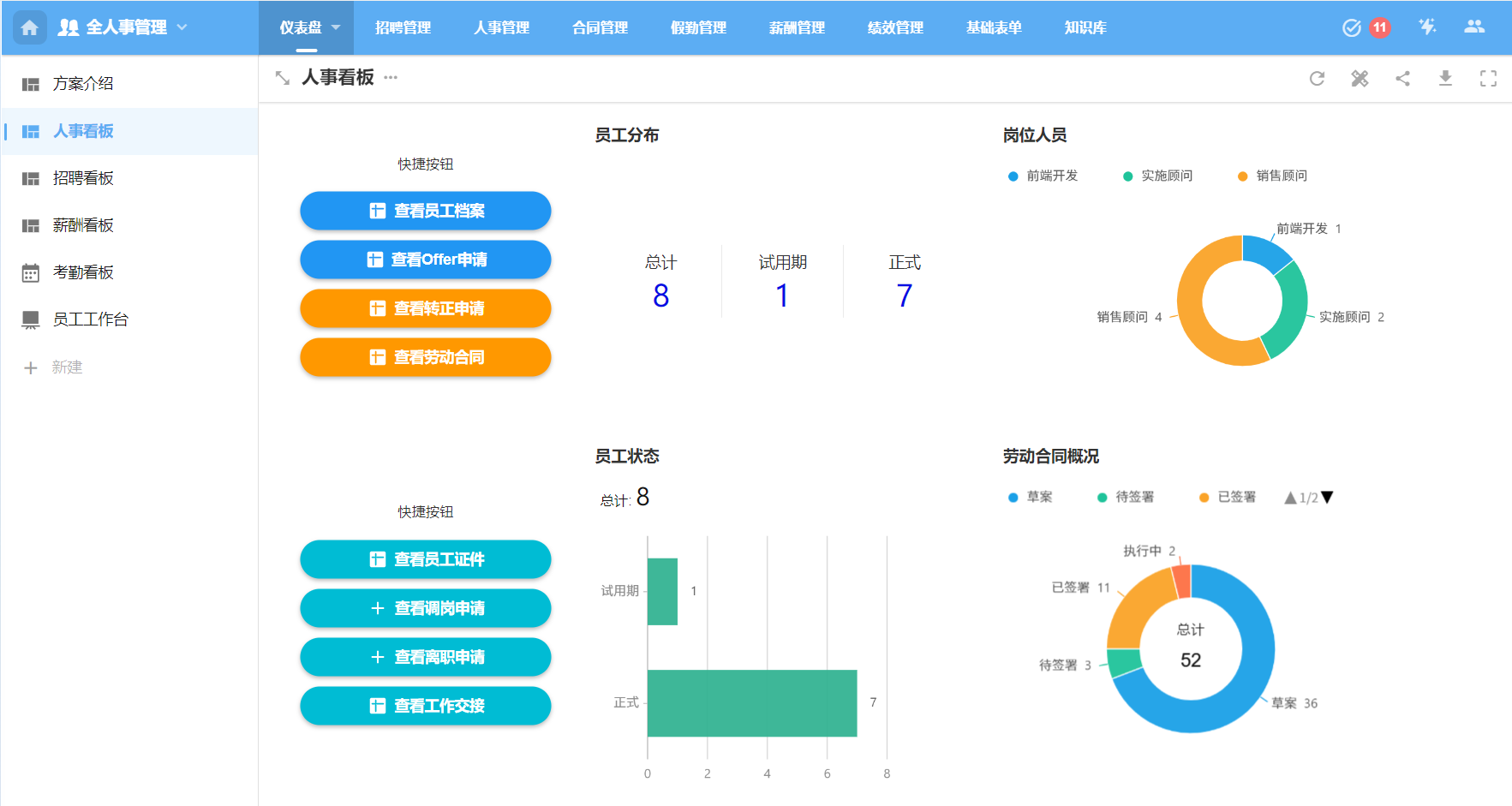Click the 查看离职申请 button
The height and width of the screenshot is (806, 1512).
426,657
